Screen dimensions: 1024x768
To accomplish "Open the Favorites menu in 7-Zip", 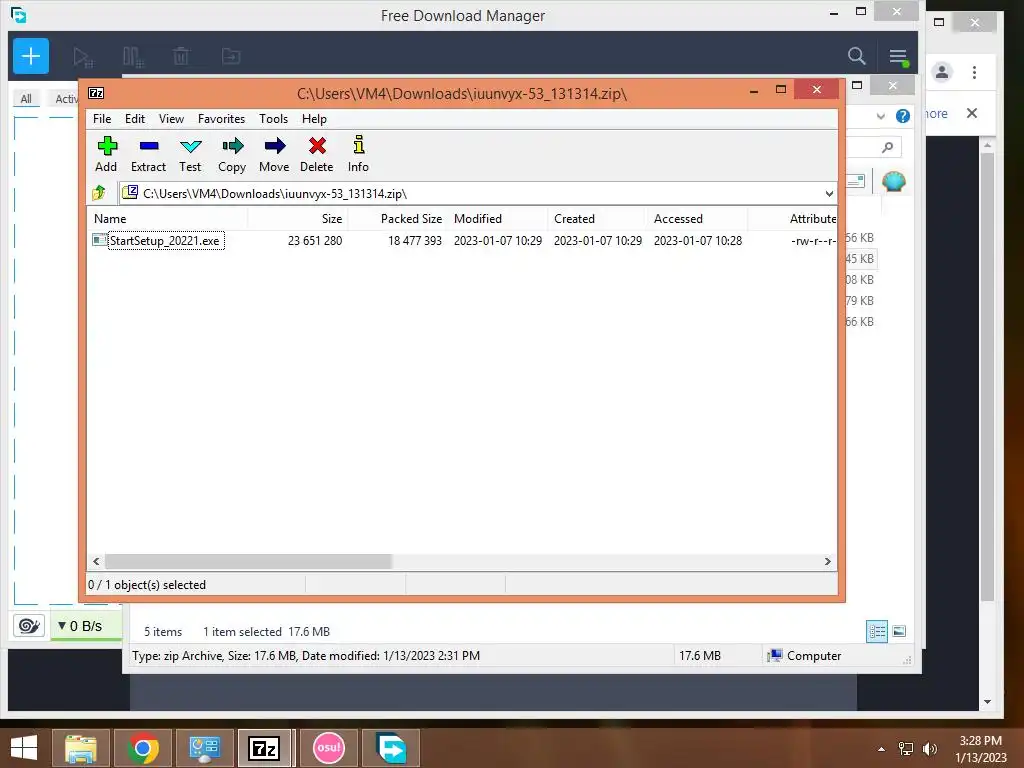I will tap(221, 119).
